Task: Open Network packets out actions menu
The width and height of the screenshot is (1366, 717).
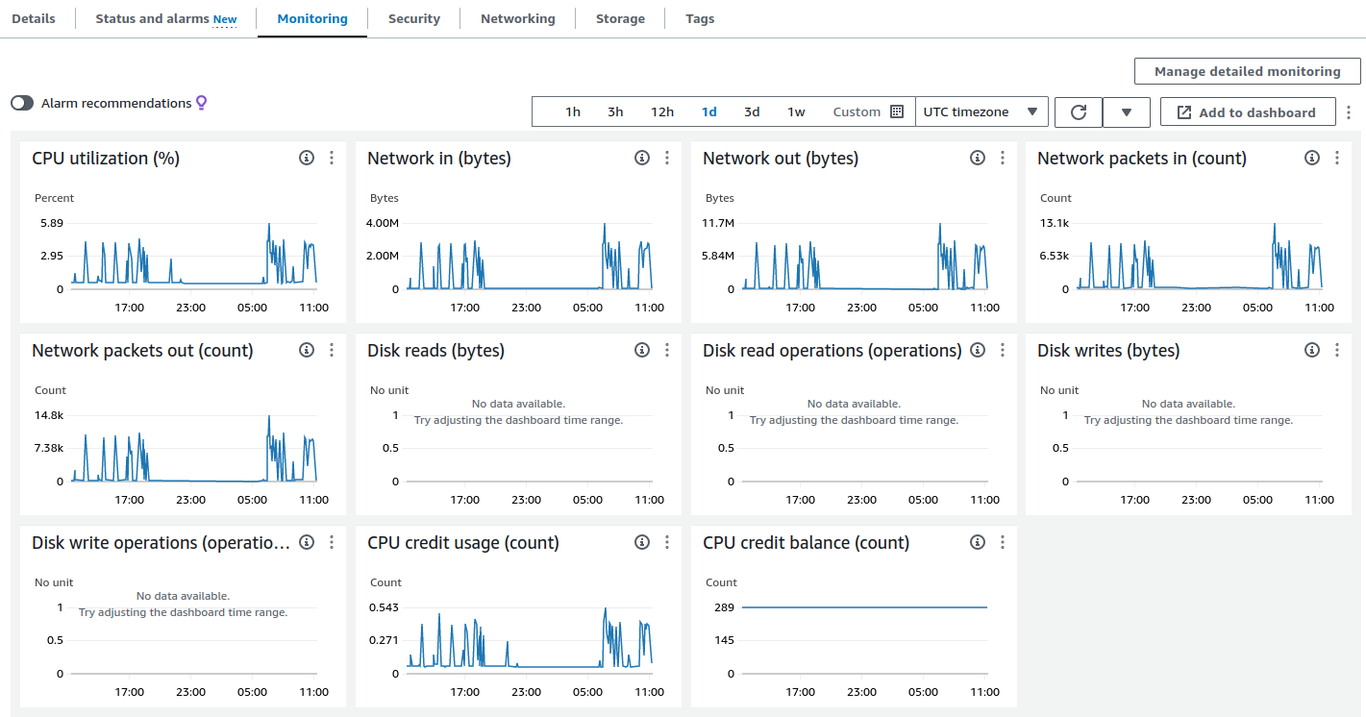Action: click(x=332, y=350)
